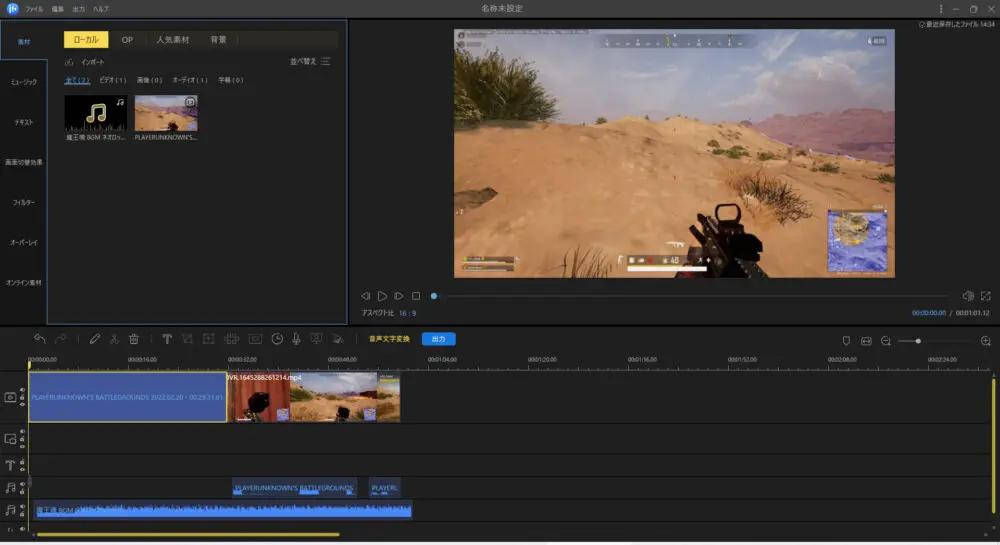Viewport: 1000px width, 545px height.
Task: Adjust the timeline zoom slider handle
Action: click(918, 341)
